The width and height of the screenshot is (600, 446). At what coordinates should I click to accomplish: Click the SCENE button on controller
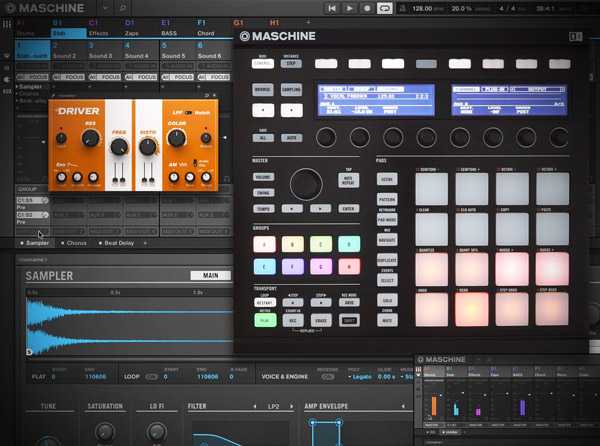click(x=387, y=179)
